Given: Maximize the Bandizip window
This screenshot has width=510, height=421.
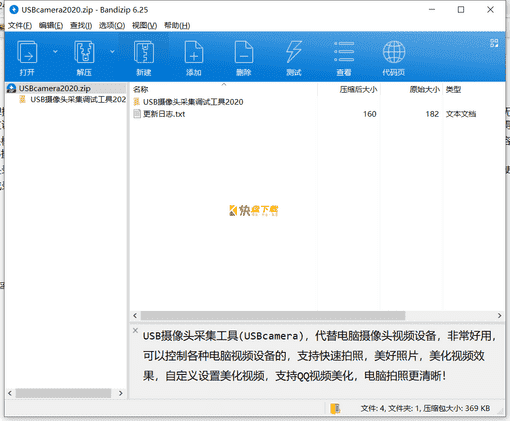Looking at the screenshot, I should (x=461, y=10).
